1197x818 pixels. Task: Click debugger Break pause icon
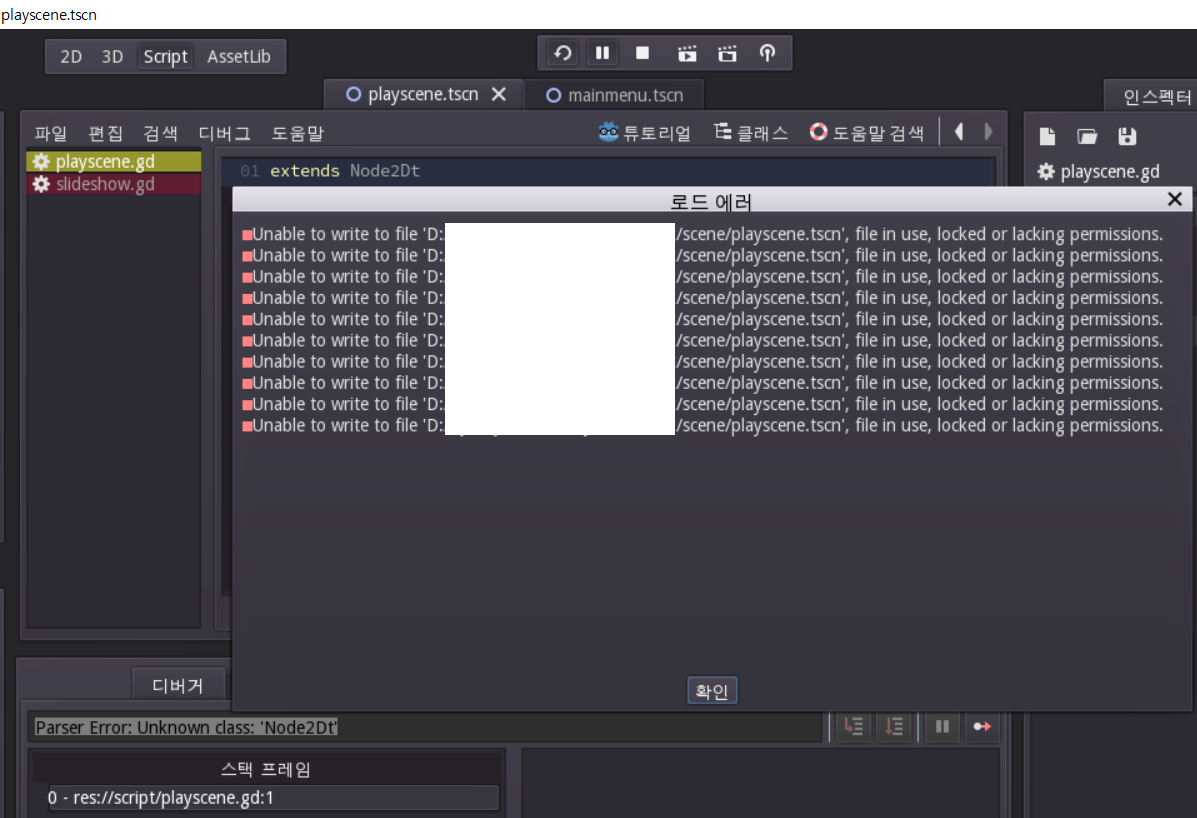coord(943,726)
